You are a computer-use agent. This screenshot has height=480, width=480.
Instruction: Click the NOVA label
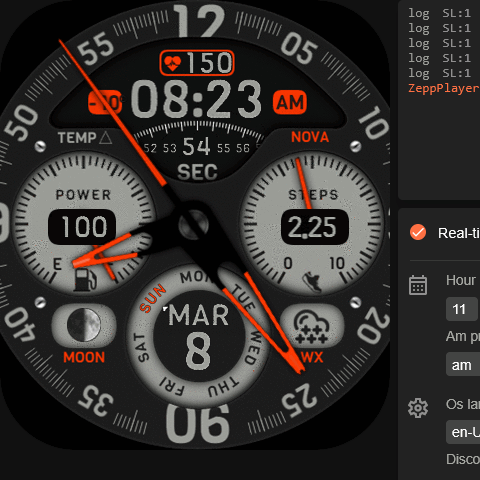[x=310, y=137]
